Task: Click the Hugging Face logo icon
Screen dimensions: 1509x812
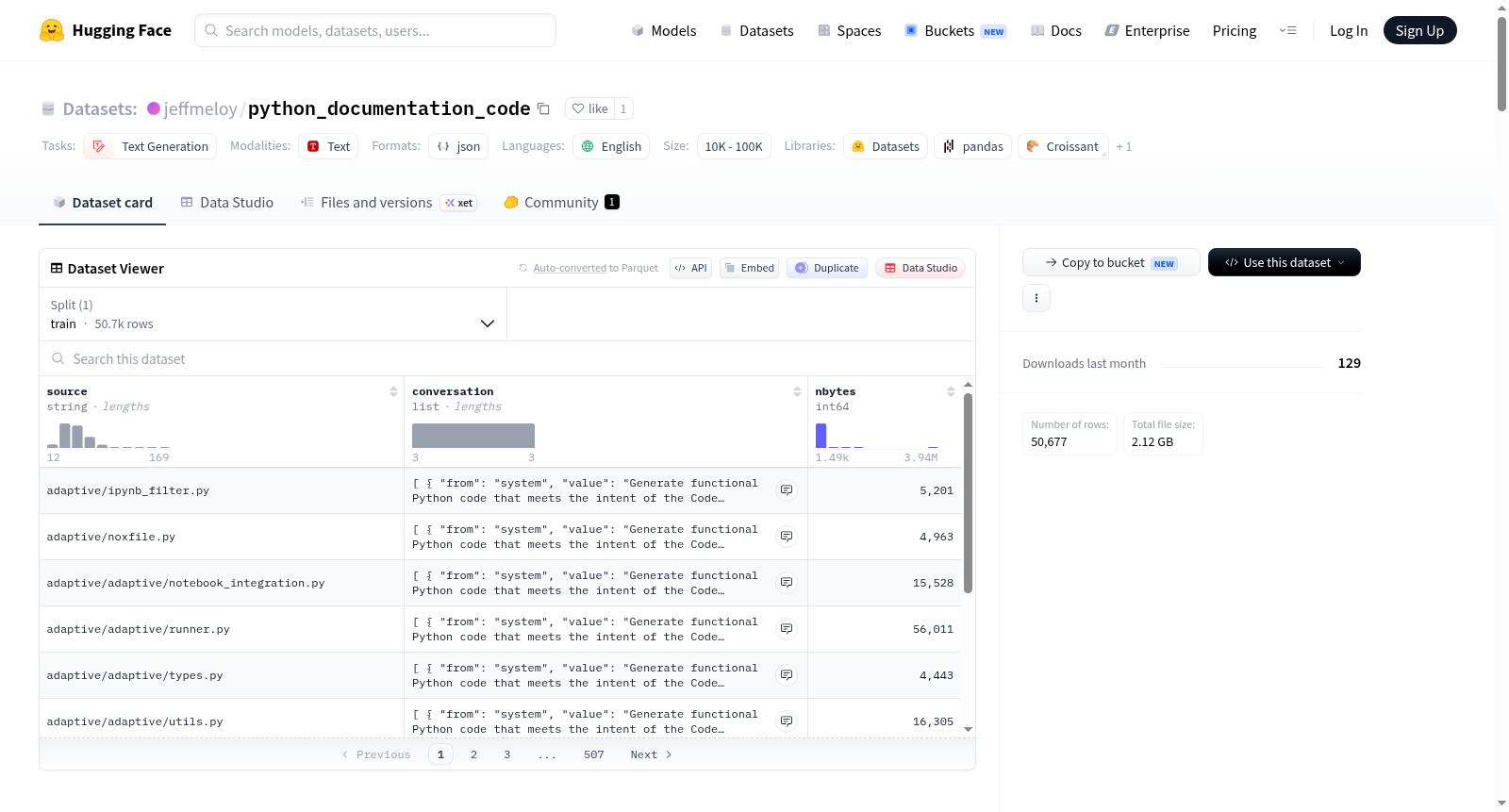Action: click(x=52, y=30)
